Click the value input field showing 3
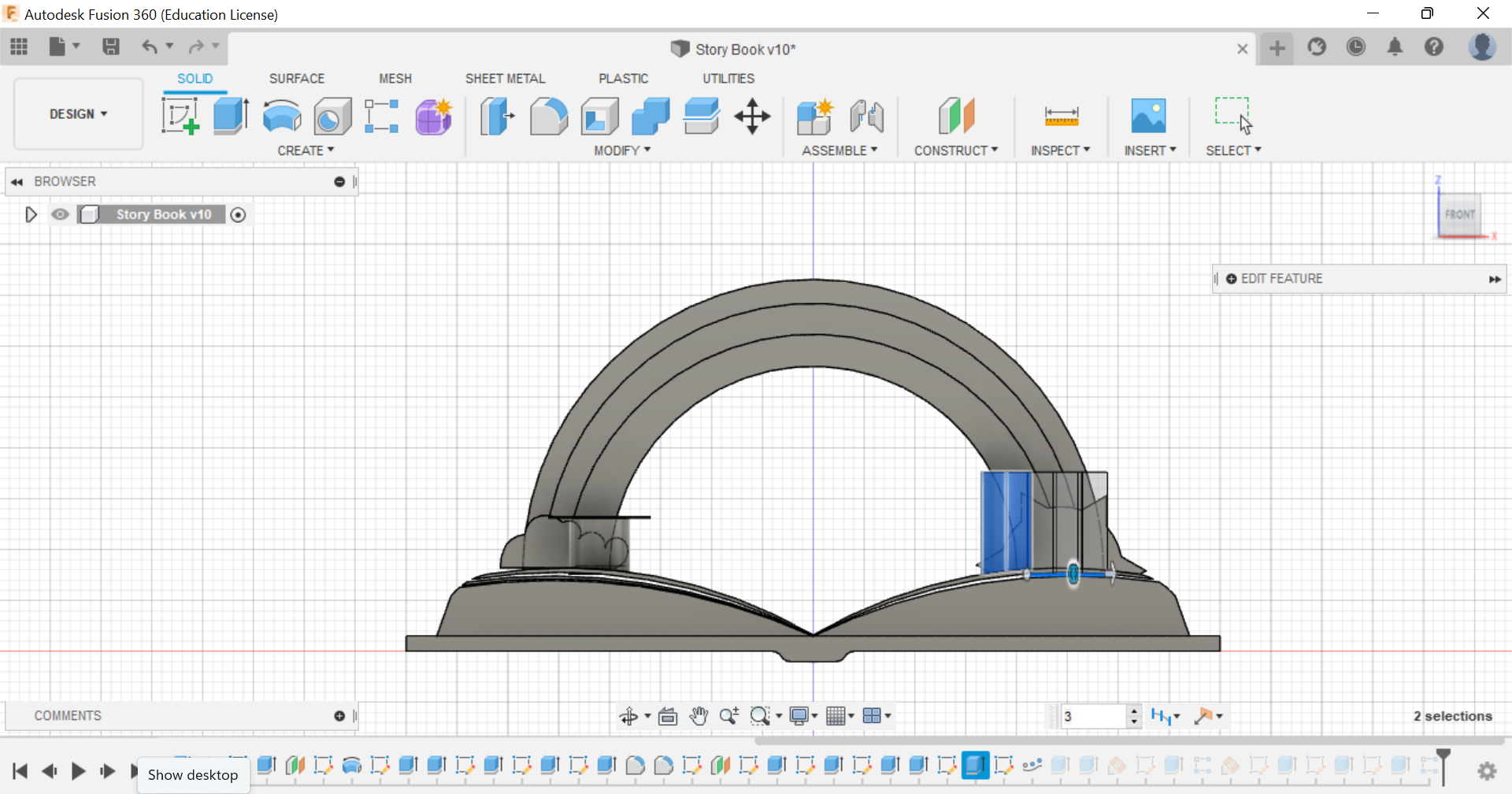This screenshot has width=1512, height=794. point(1092,716)
